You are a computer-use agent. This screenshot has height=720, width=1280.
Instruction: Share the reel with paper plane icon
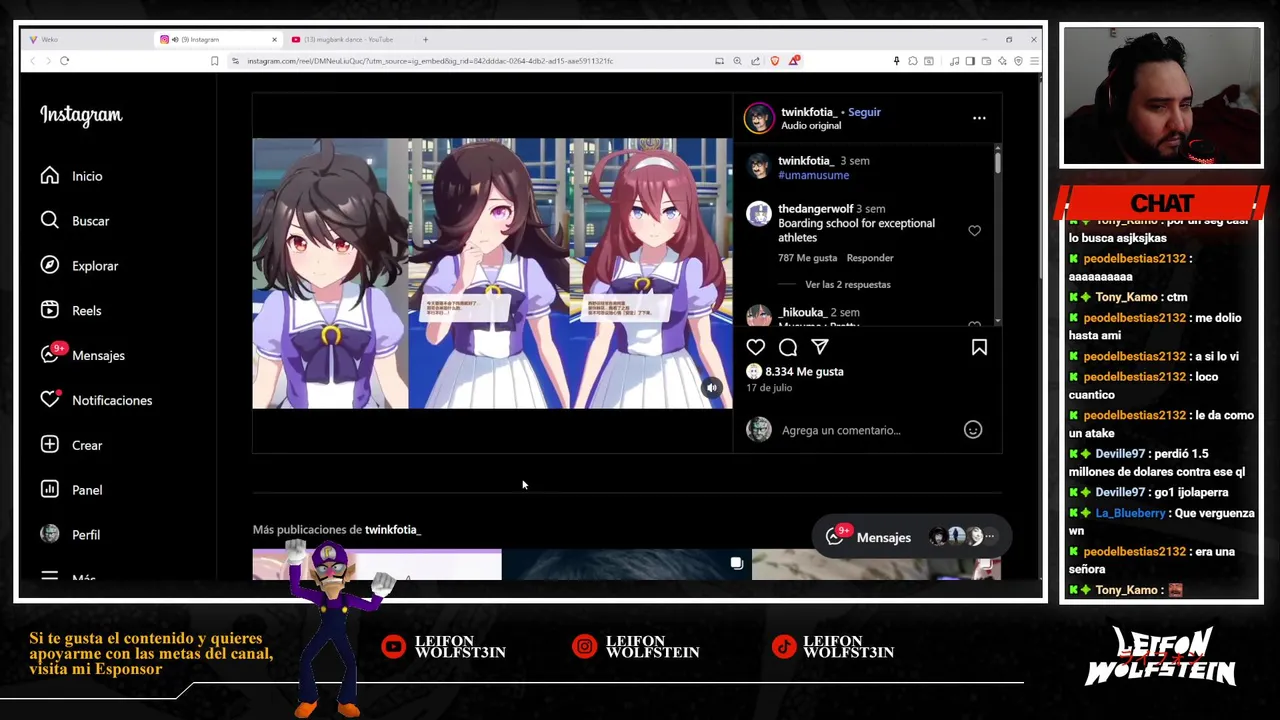pyautogui.click(x=820, y=347)
